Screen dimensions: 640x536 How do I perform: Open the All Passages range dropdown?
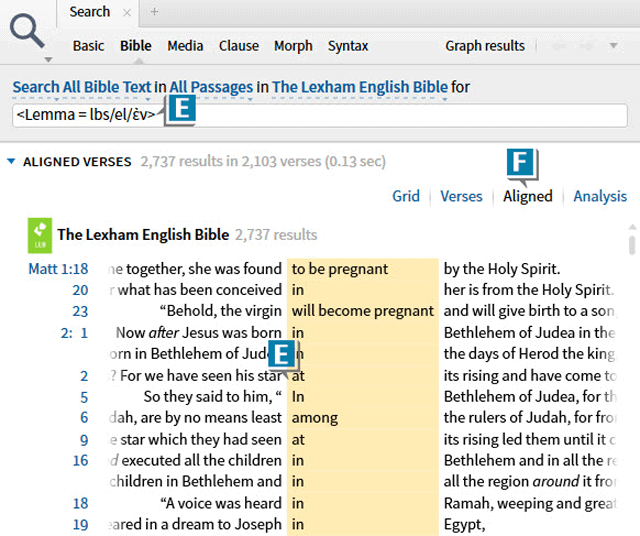[x=210, y=88]
